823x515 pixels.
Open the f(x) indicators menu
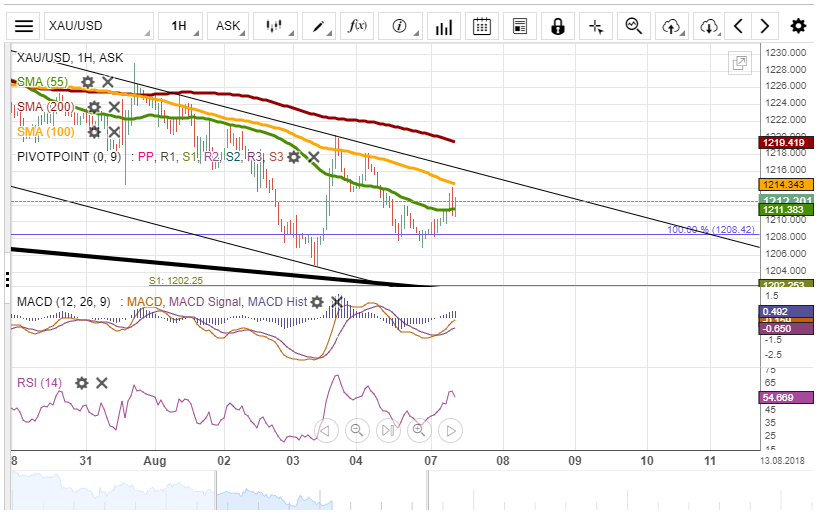click(357, 26)
